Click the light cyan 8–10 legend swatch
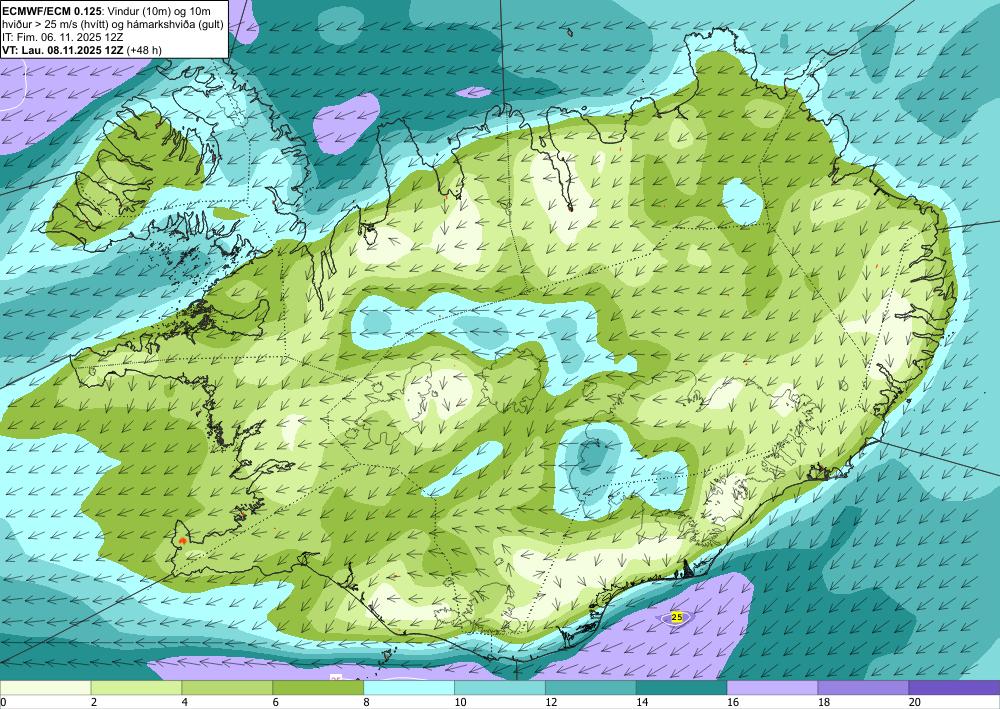The height and width of the screenshot is (709, 1000). 409,688
